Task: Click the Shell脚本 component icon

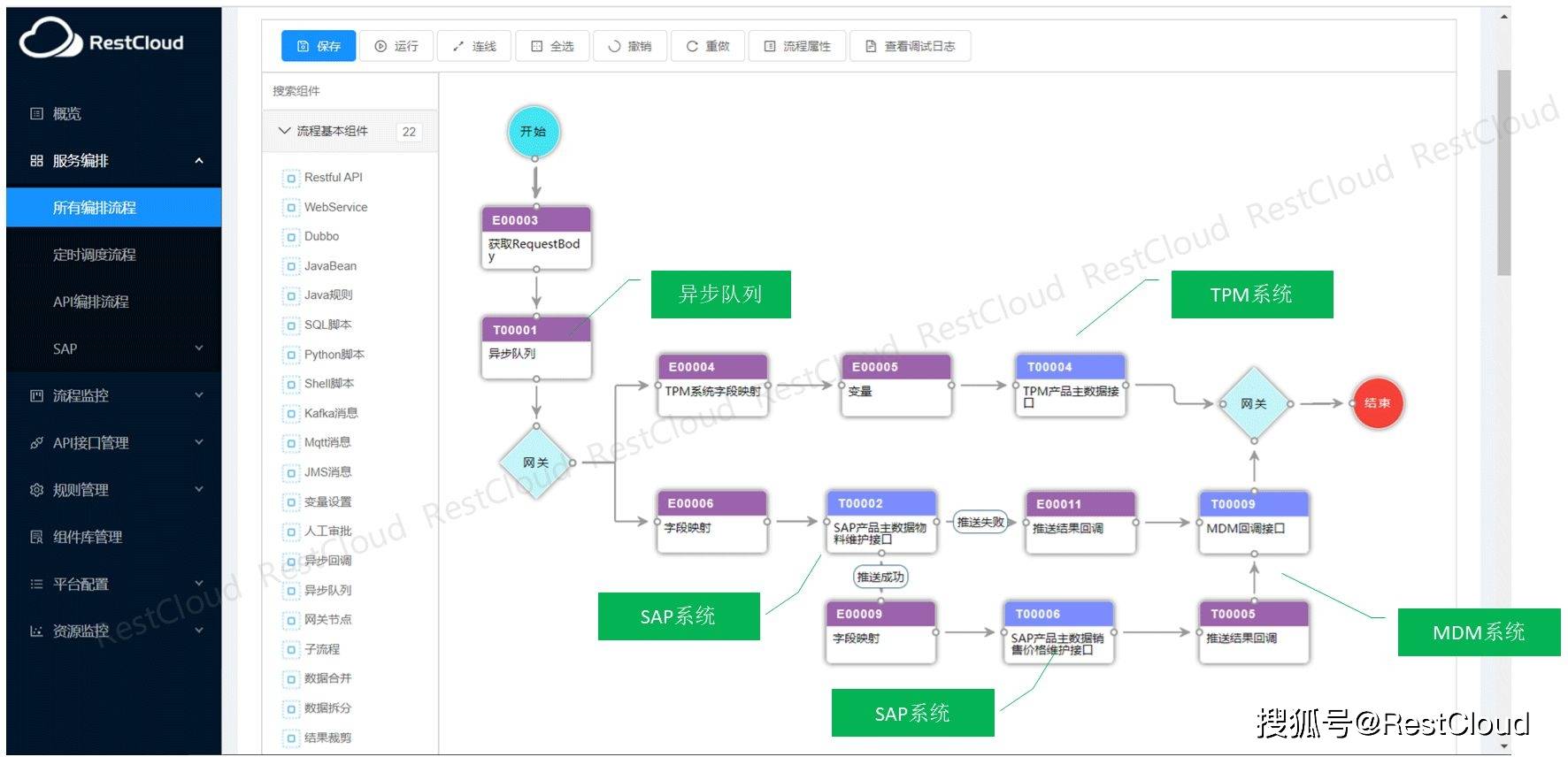Action: coord(291,384)
